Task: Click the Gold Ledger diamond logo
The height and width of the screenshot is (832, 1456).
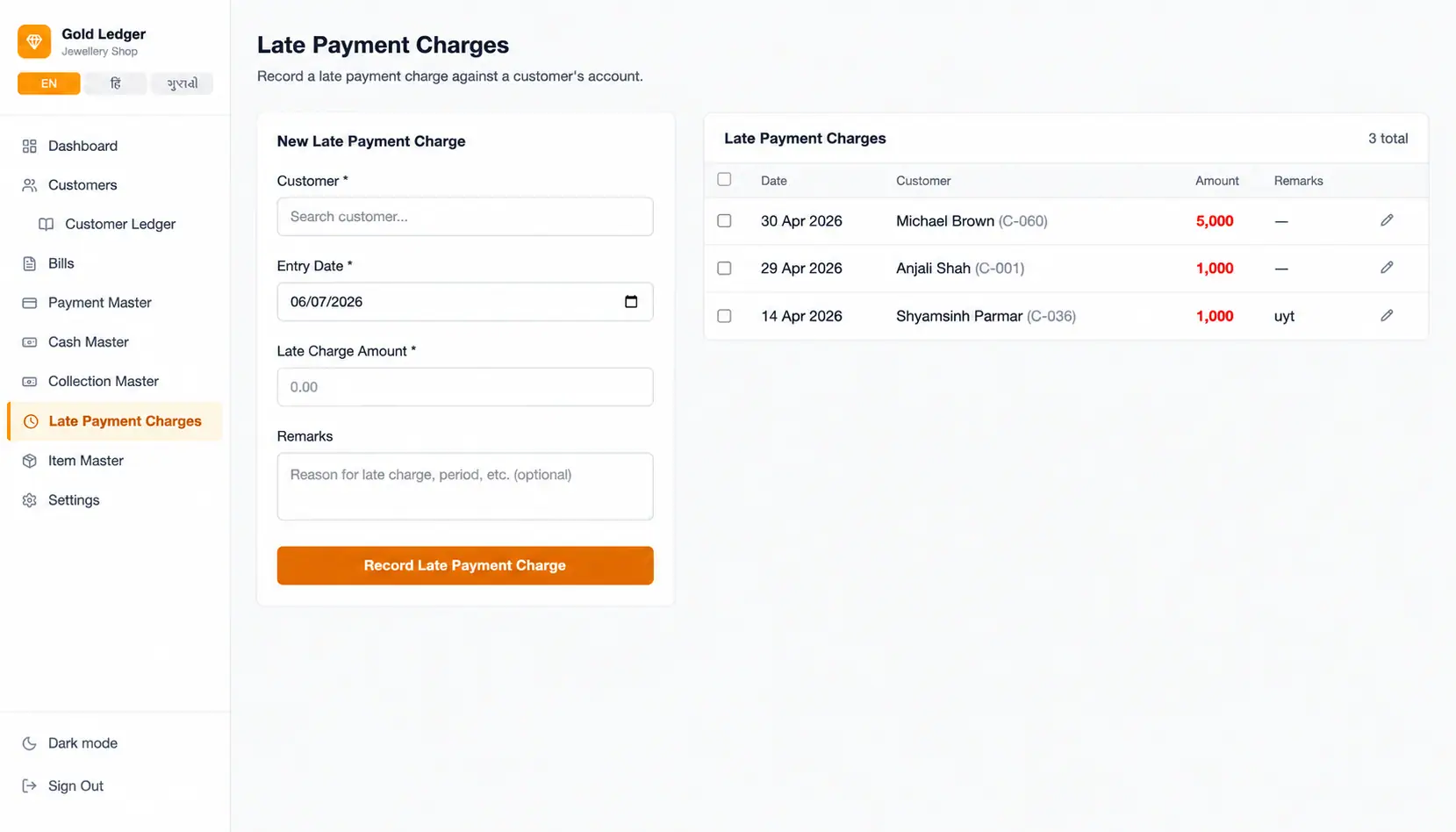Action: (34, 41)
